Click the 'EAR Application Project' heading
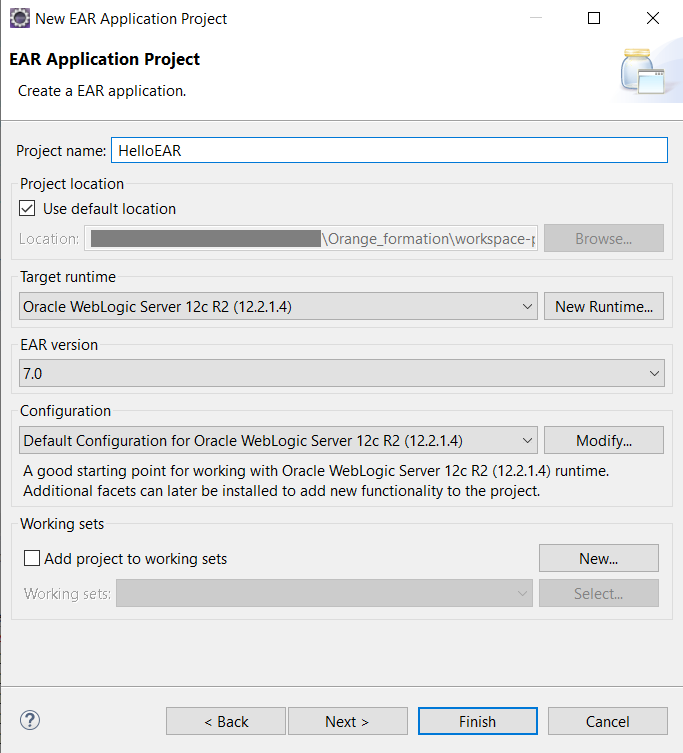This screenshot has width=683, height=753. [104, 59]
